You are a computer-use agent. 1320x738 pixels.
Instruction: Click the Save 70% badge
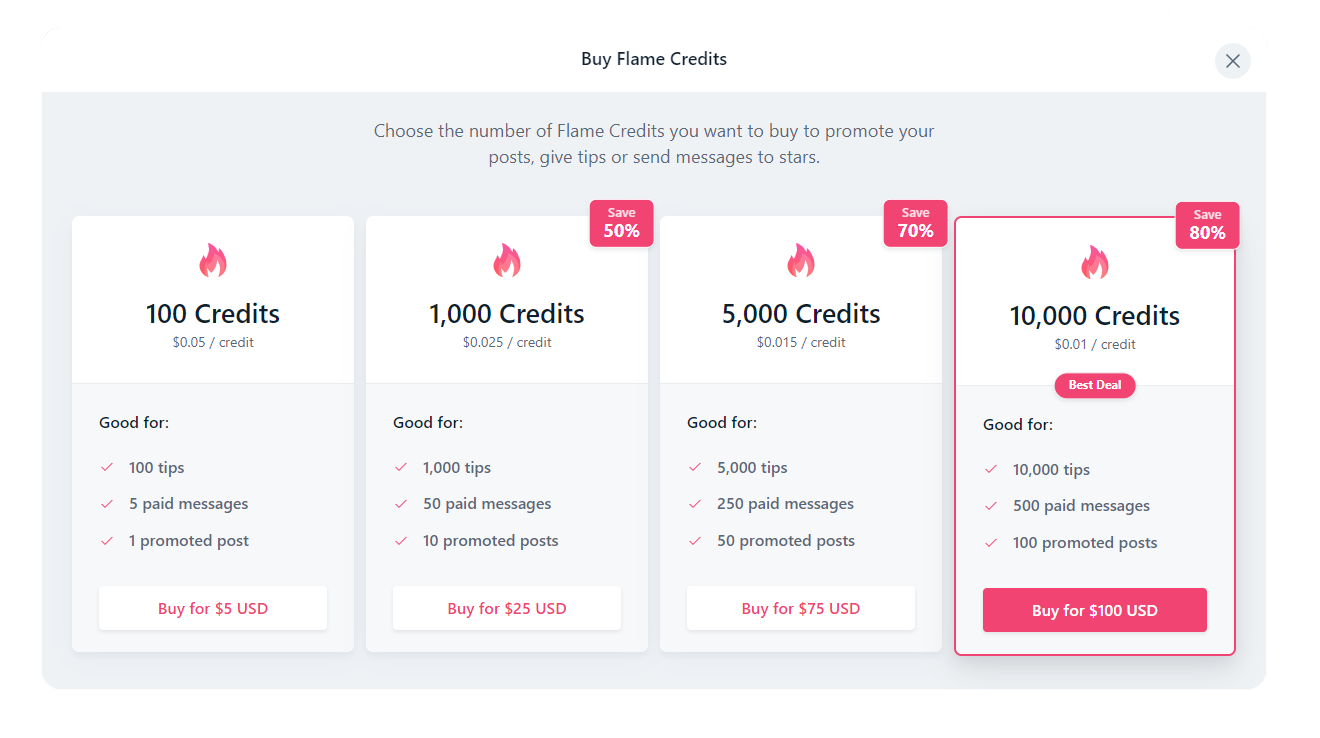coord(915,223)
